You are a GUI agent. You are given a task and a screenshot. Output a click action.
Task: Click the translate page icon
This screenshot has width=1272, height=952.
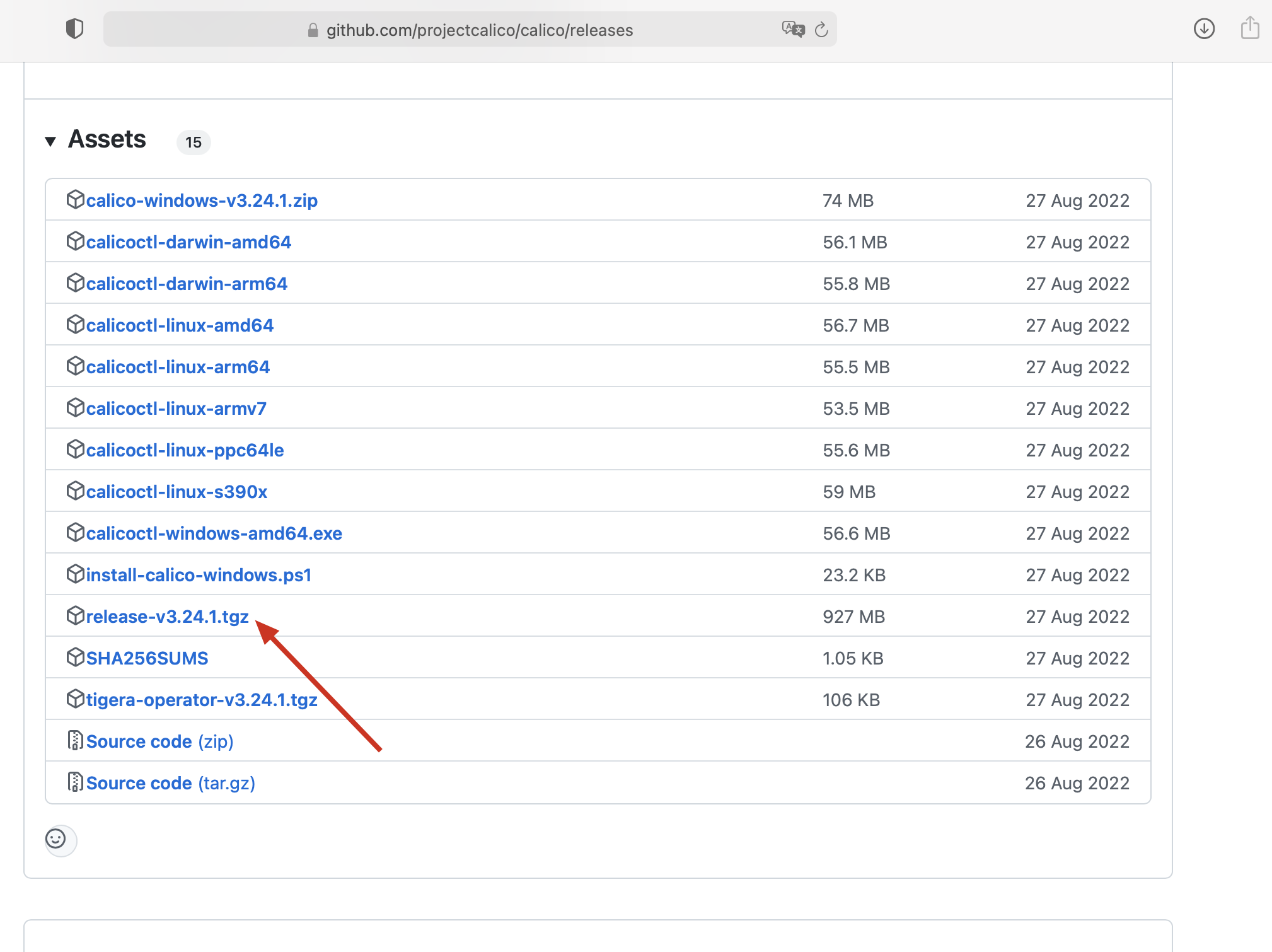(792, 29)
